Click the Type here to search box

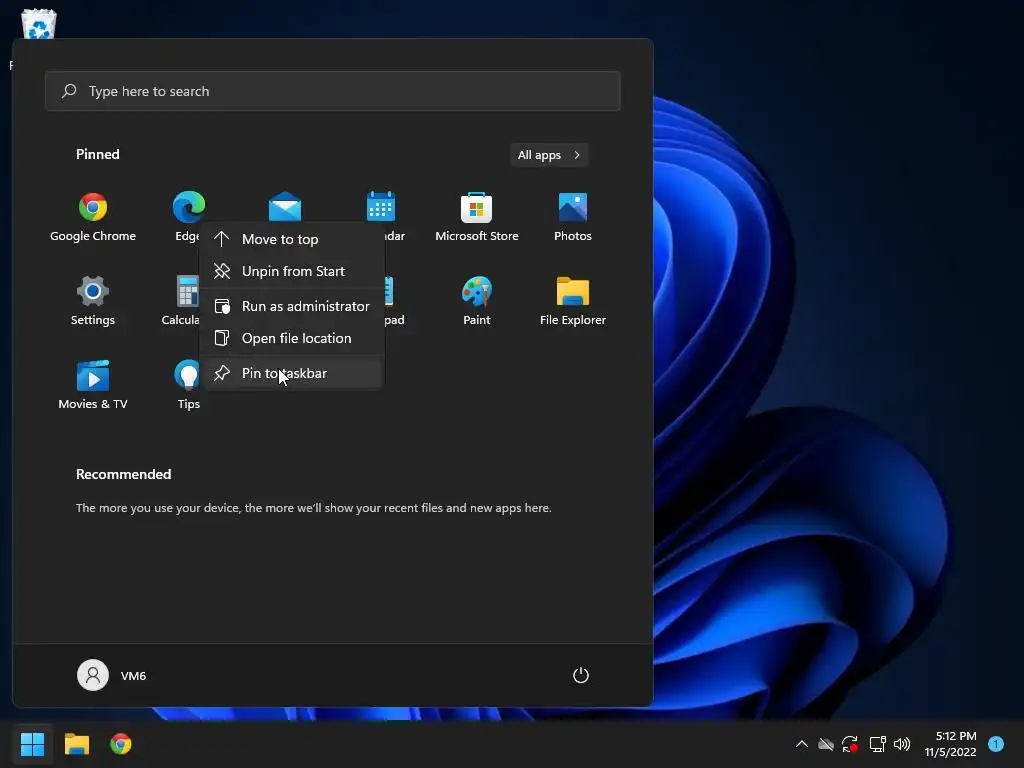point(332,91)
